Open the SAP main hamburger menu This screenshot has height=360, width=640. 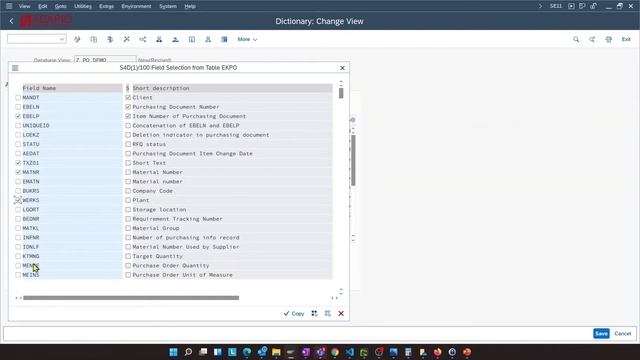9,6
